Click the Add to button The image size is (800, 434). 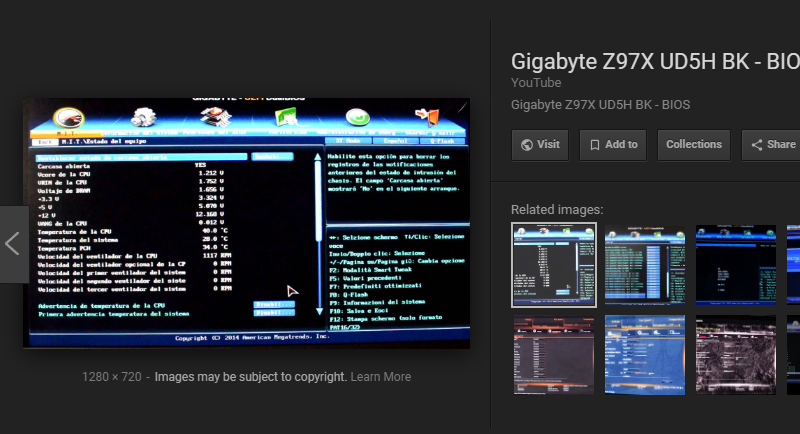click(x=613, y=145)
